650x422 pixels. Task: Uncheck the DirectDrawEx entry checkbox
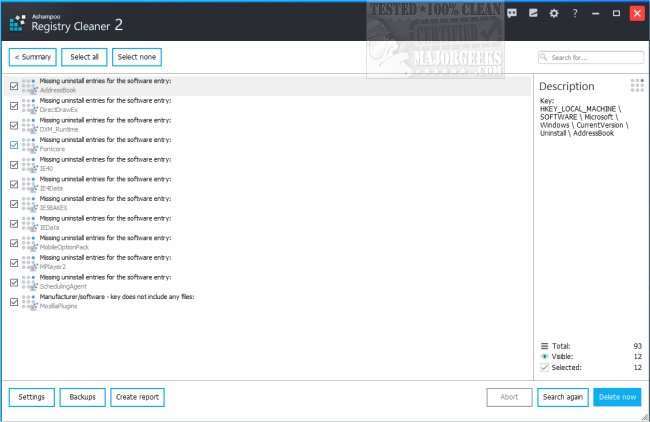(x=14, y=106)
